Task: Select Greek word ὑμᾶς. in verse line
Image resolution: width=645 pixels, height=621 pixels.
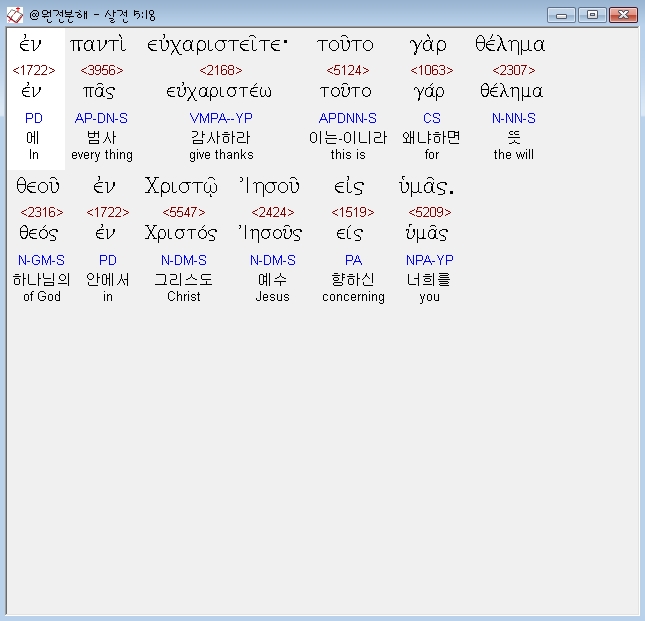Action: (427, 187)
